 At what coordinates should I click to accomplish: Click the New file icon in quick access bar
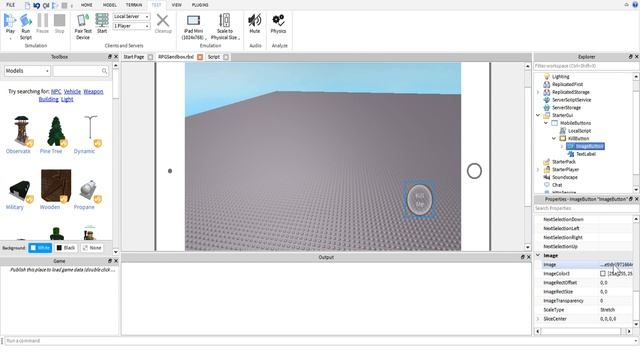(27, 5)
